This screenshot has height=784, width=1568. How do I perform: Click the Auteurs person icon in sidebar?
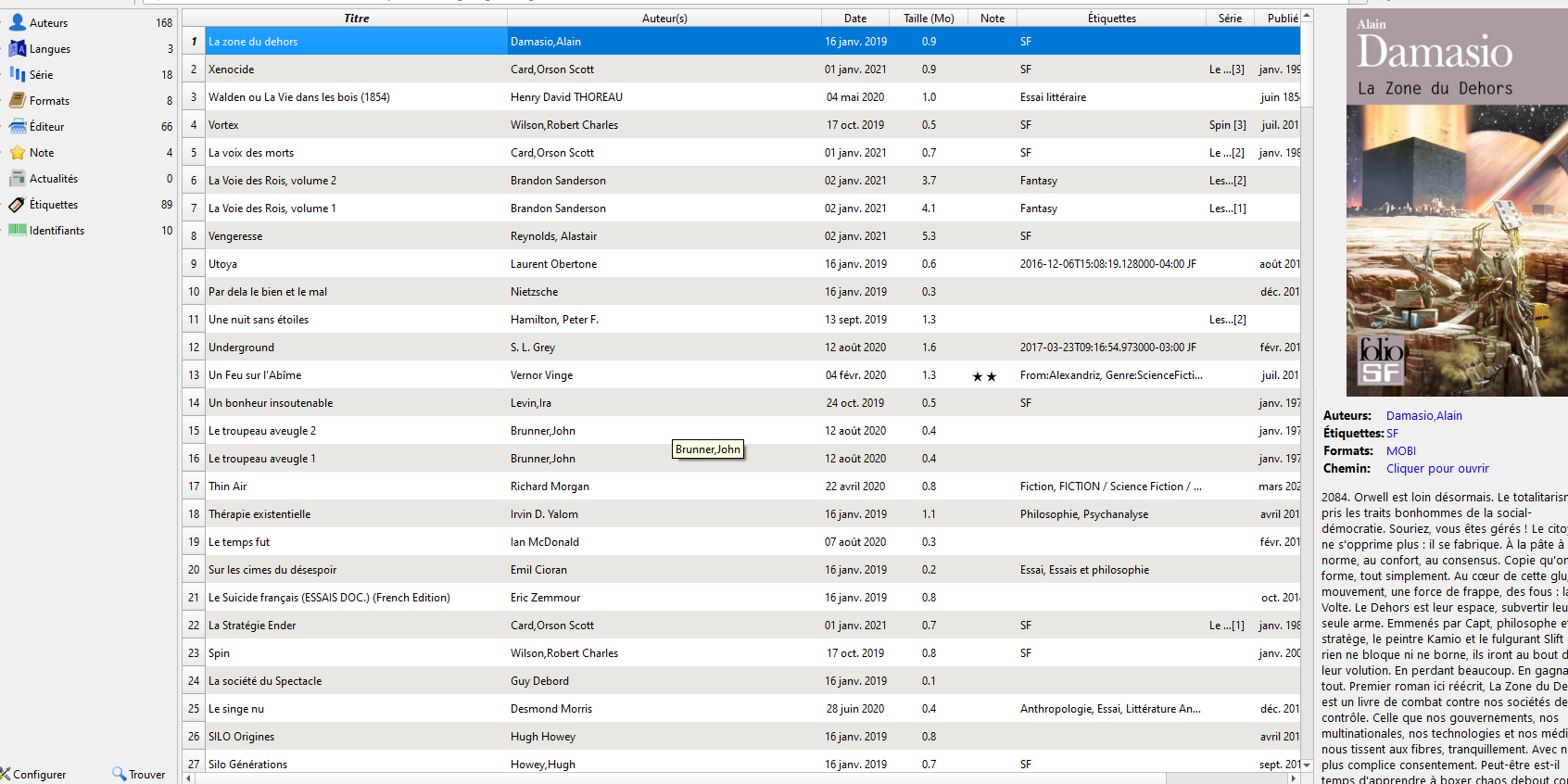click(x=17, y=22)
